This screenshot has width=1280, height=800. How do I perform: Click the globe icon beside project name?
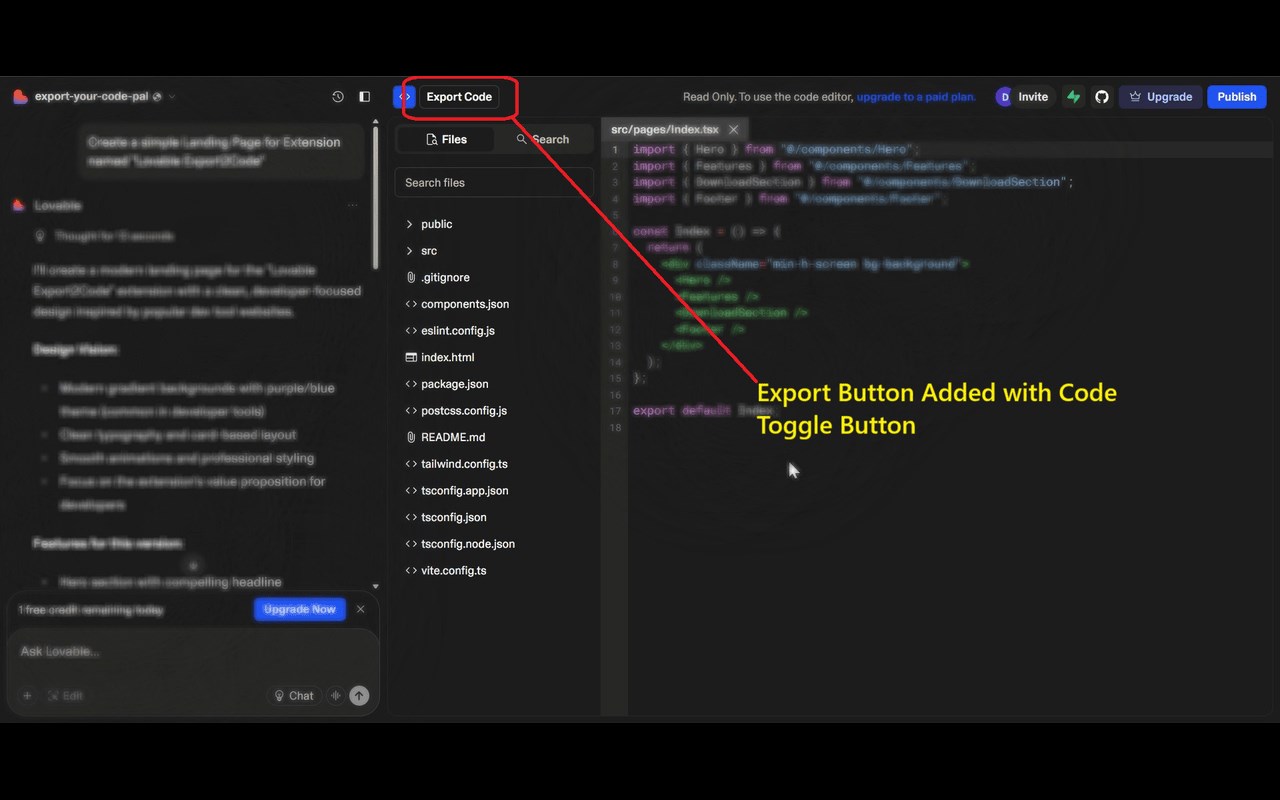point(157,97)
